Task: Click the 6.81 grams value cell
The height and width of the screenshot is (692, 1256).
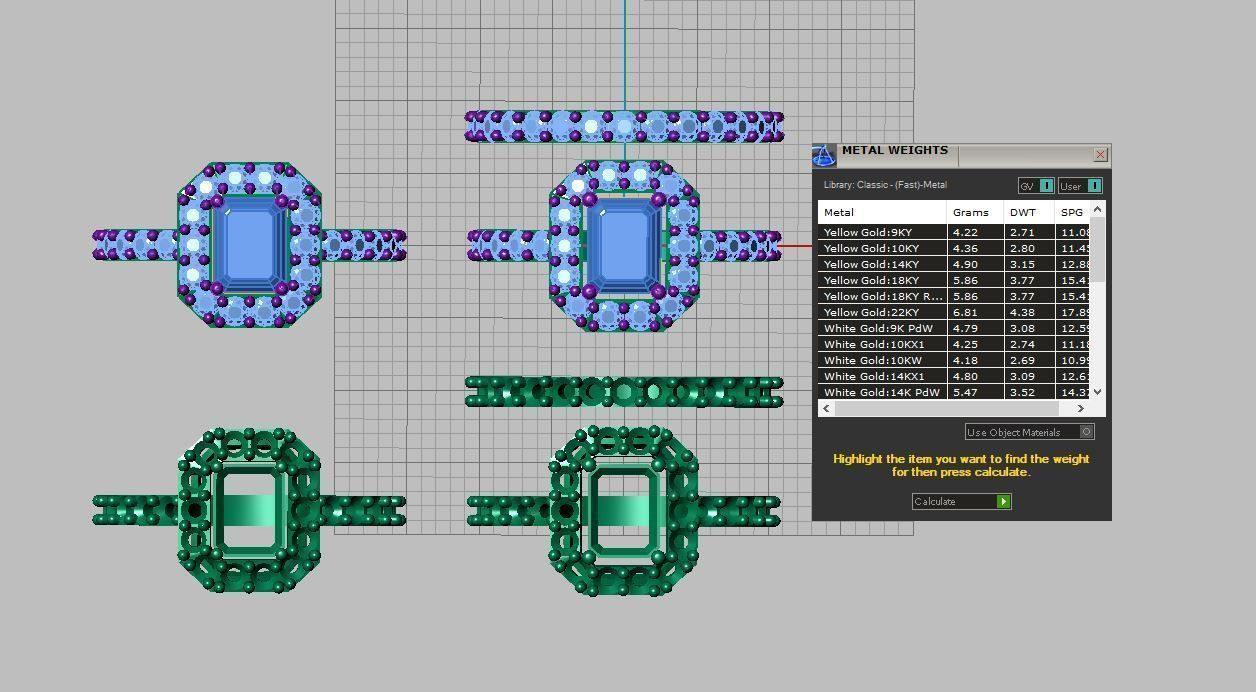Action: point(975,312)
